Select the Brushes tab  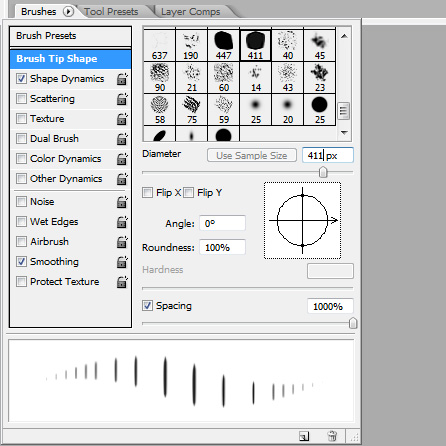[x=39, y=12]
